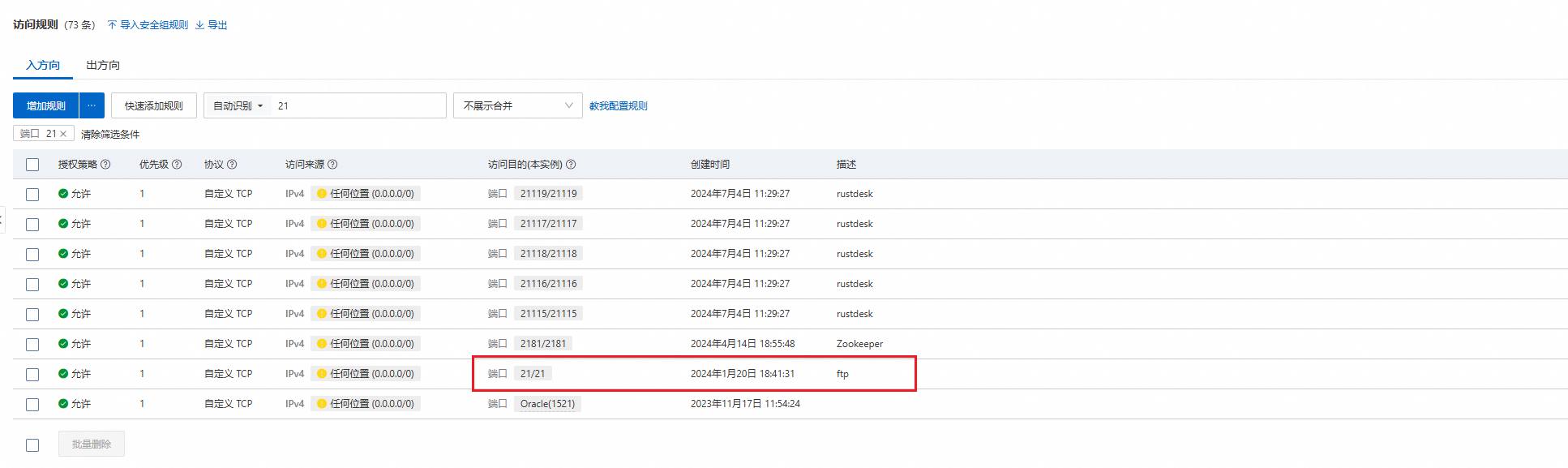This screenshot has height=468, width=1568.
Task: Click the Oracle(1521) port value
Action: [547, 404]
